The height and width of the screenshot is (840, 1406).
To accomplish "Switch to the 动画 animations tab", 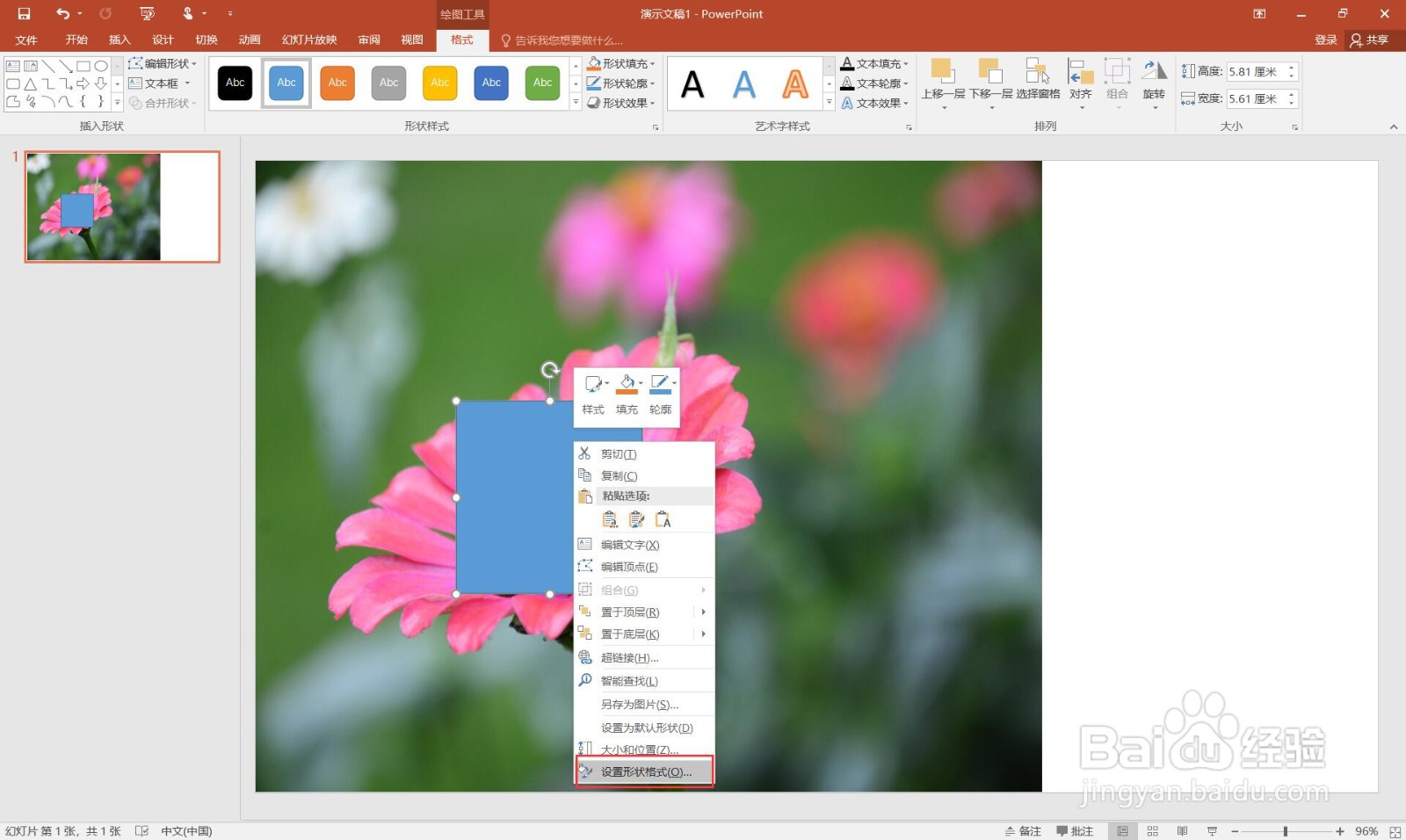I will pyautogui.click(x=250, y=40).
